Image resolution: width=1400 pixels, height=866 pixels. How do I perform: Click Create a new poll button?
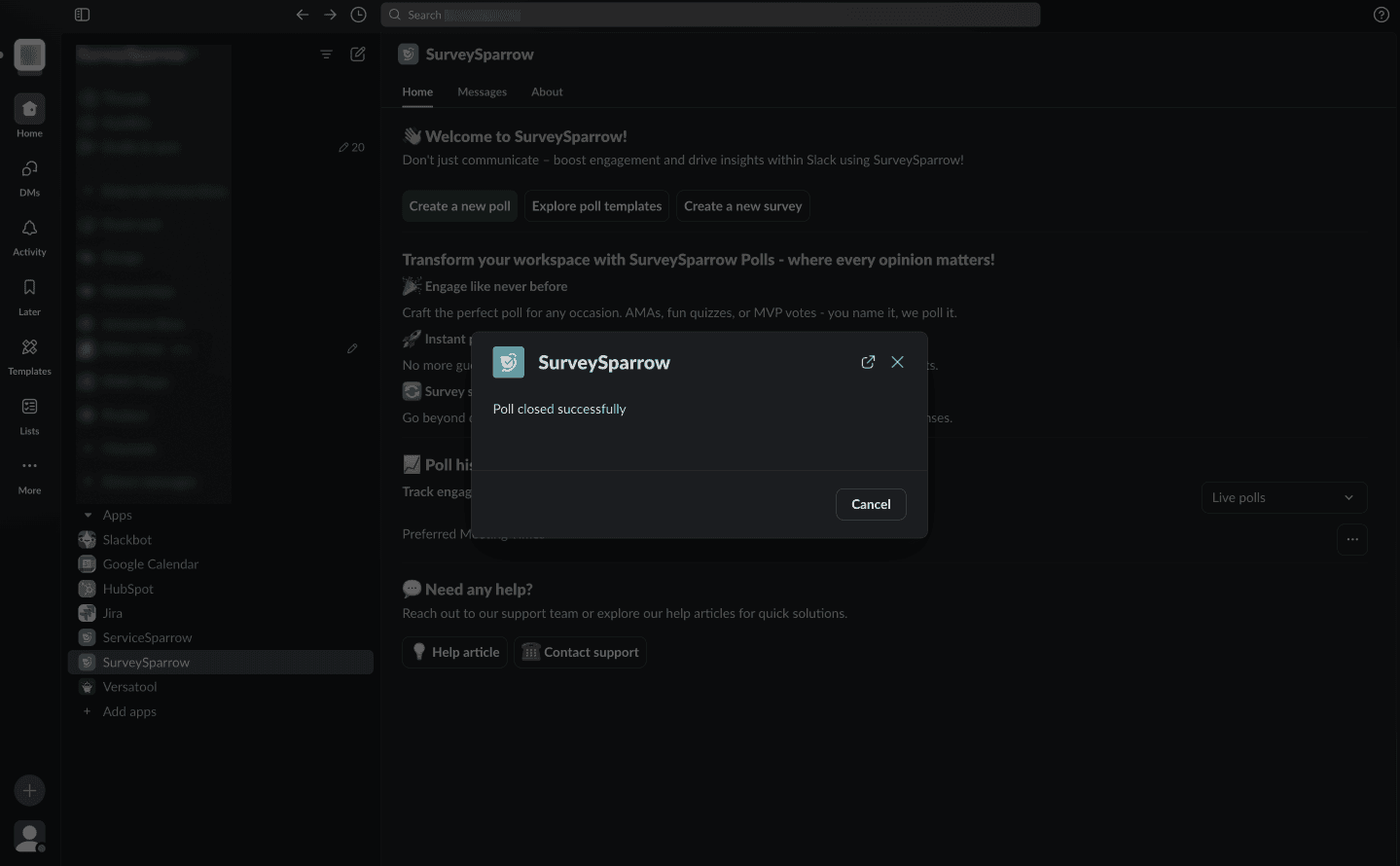click(459, 206)
